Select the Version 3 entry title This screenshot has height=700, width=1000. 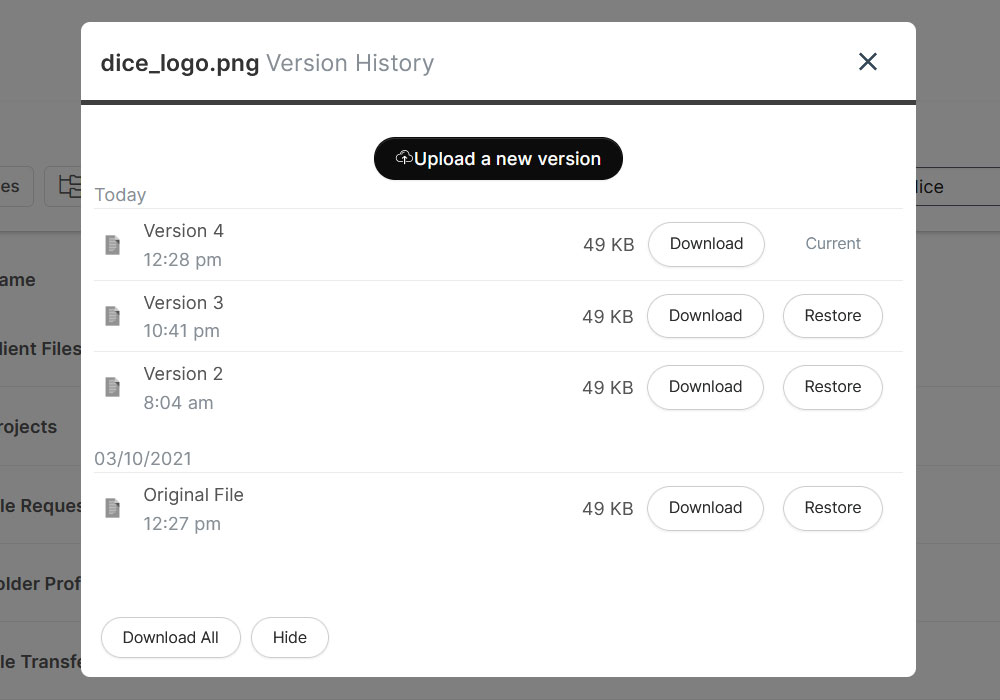pyautogui.click(x=183, y=303)
